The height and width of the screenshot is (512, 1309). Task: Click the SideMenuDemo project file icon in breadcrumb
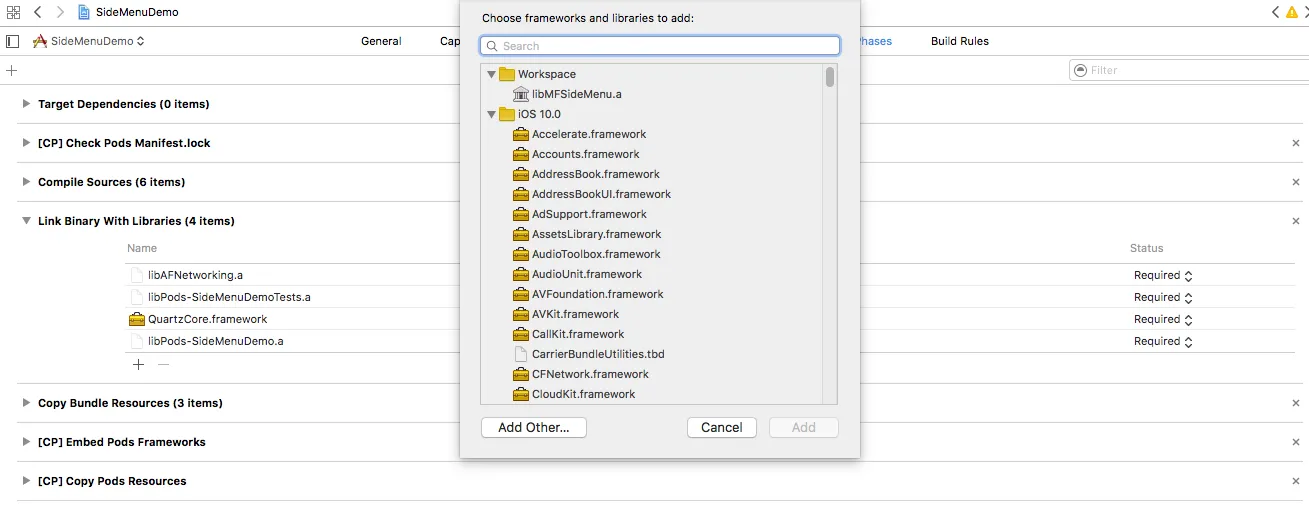[84, 12]
